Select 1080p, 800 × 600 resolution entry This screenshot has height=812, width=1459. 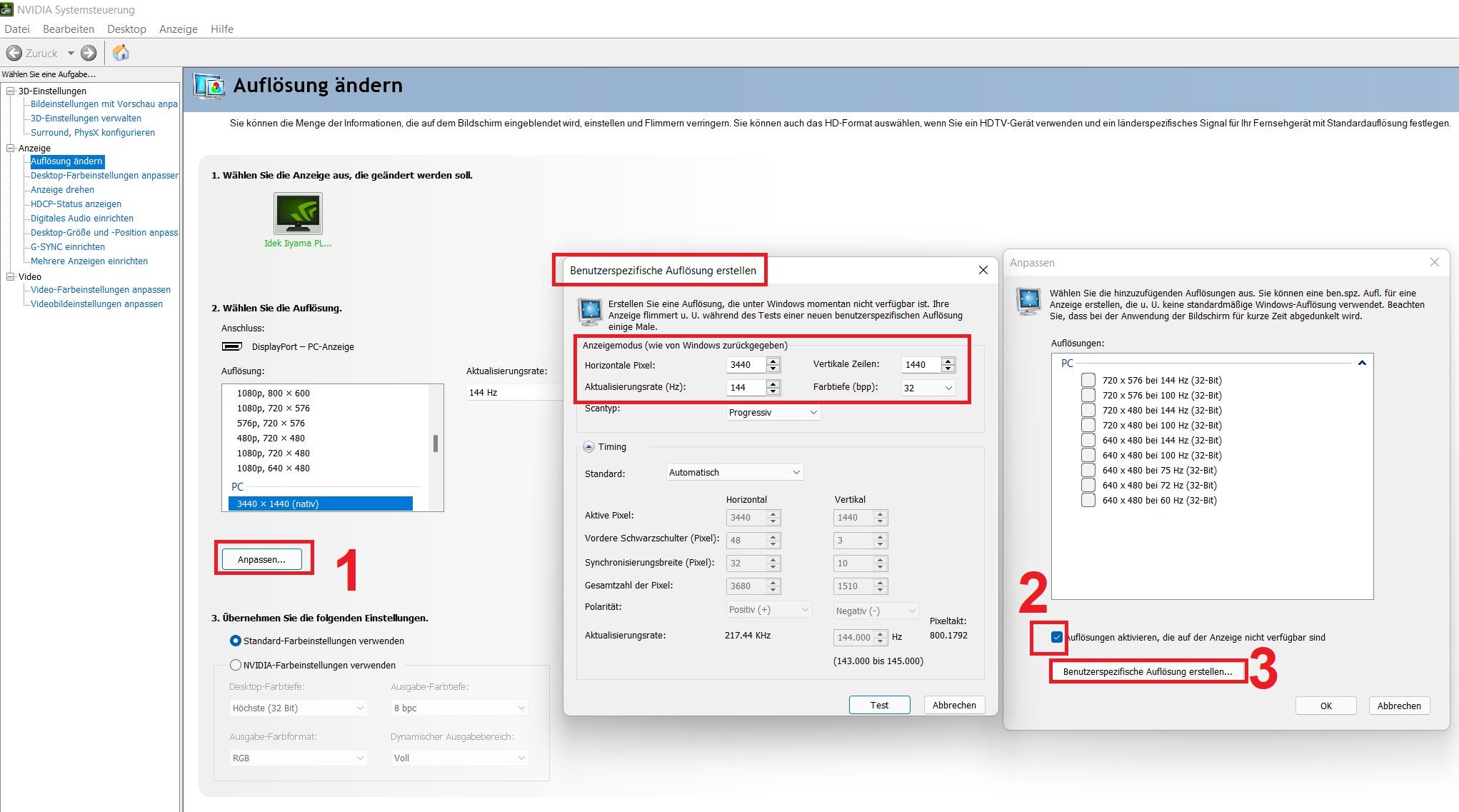click(x=274, y=394)
